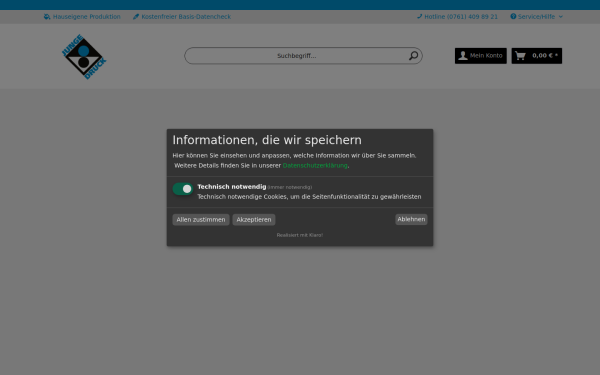Click the Ablehnen button

tap(411, 219)
